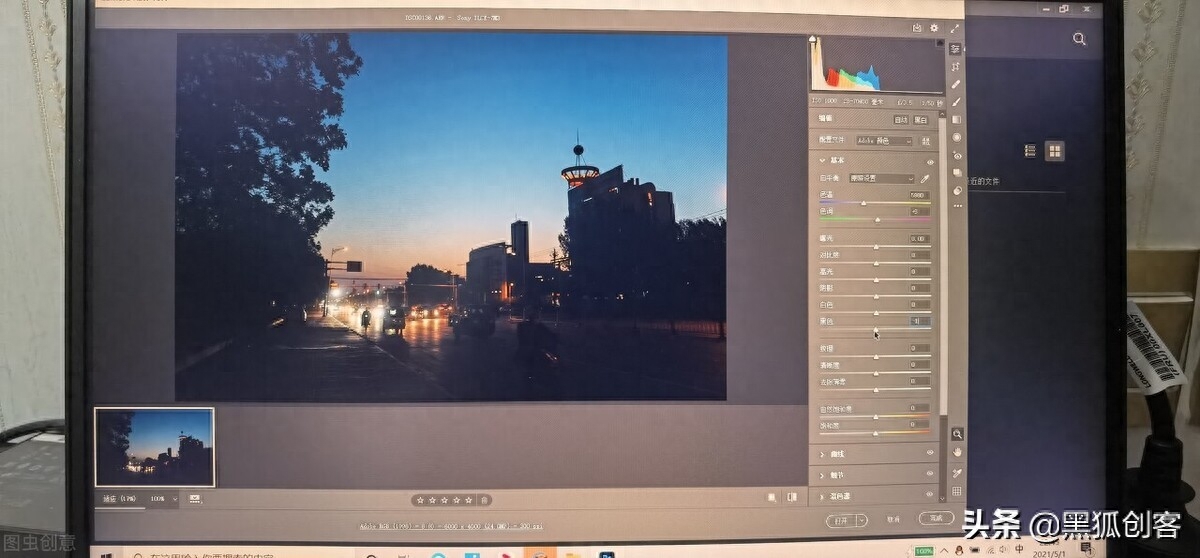Image resolution: width=1200 pixels, height=558 pixels.
Task: Click the search icon in background window
Action: click(x=1079, y=39)
